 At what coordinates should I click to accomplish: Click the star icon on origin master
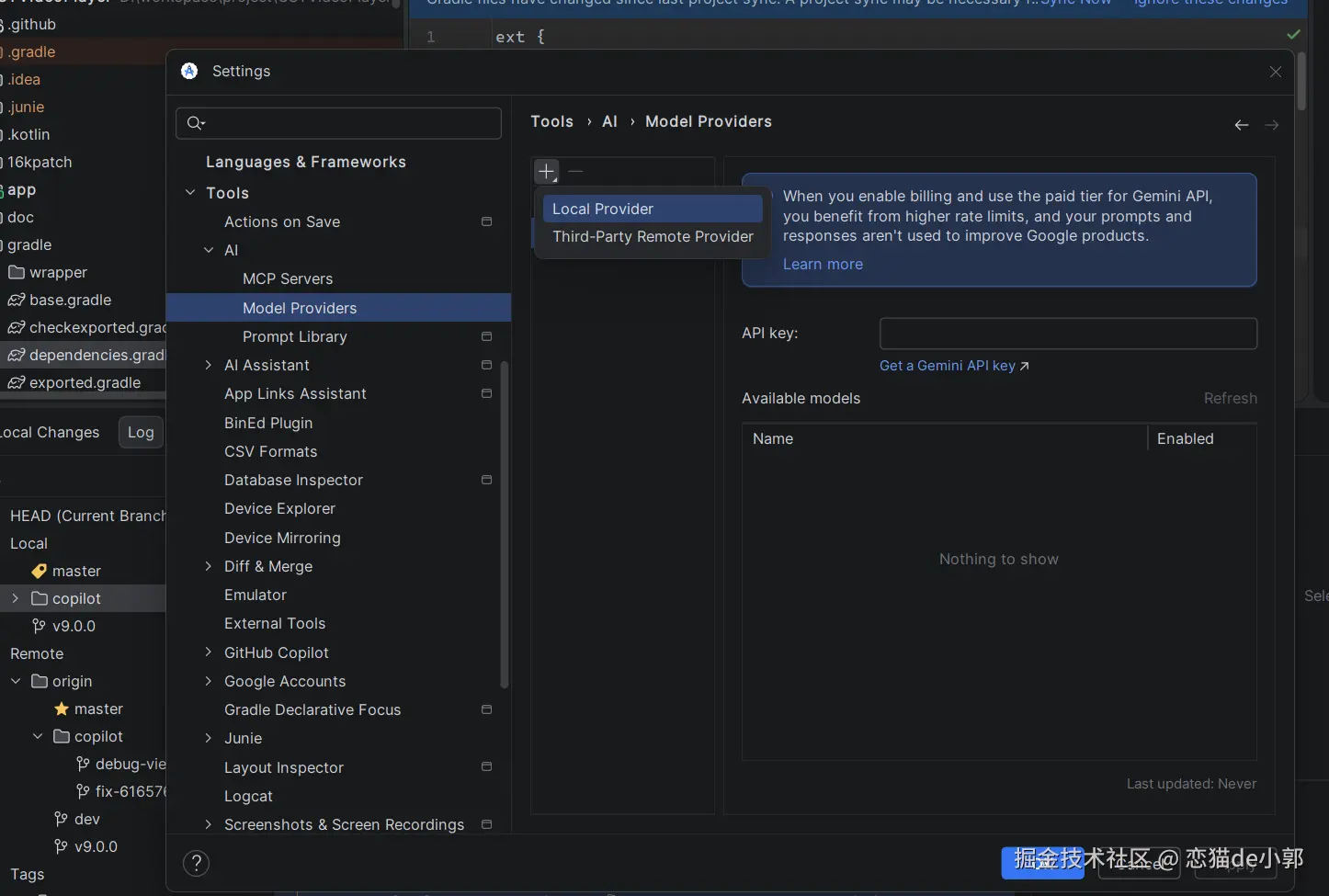point(62,709)
